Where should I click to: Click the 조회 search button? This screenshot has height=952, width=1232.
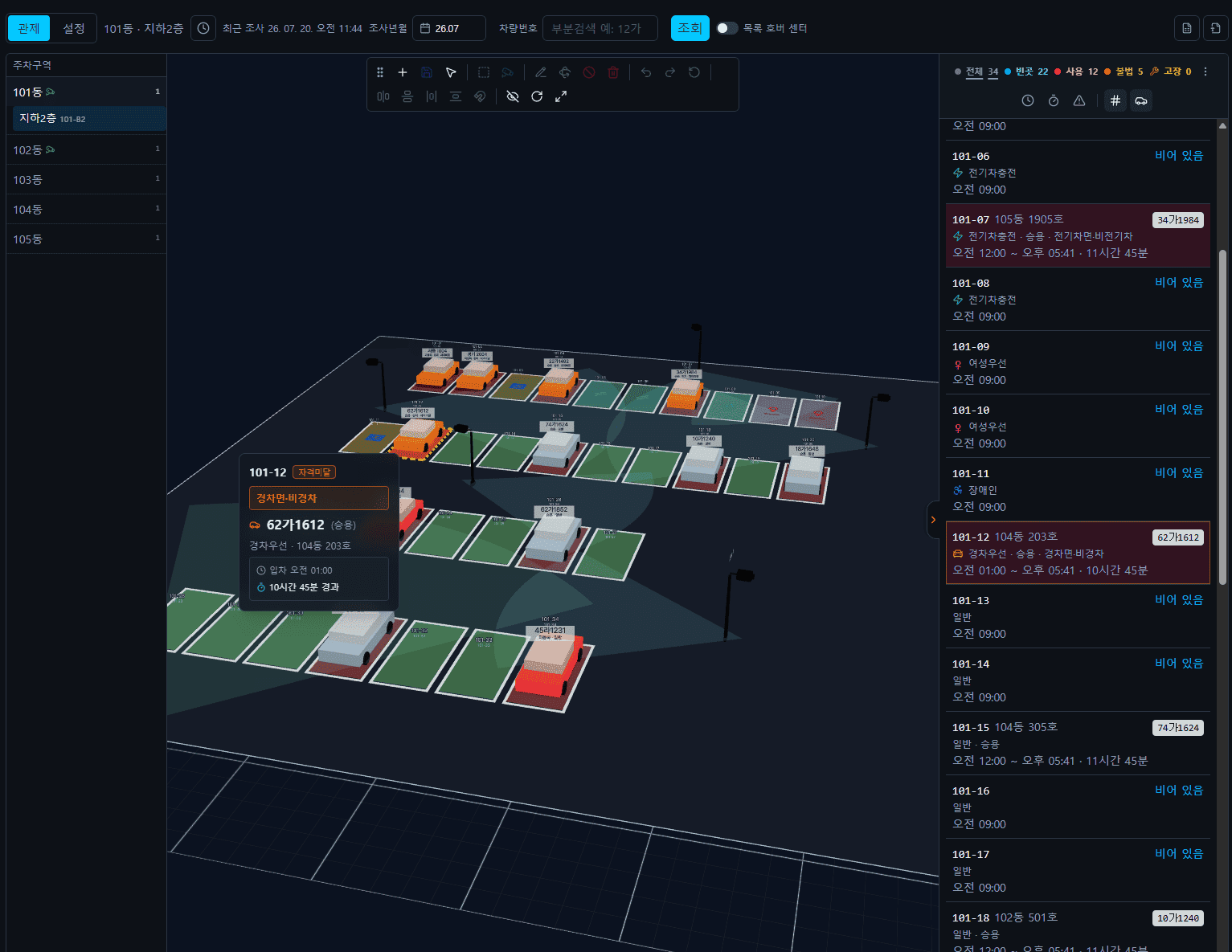coord(690,28)
